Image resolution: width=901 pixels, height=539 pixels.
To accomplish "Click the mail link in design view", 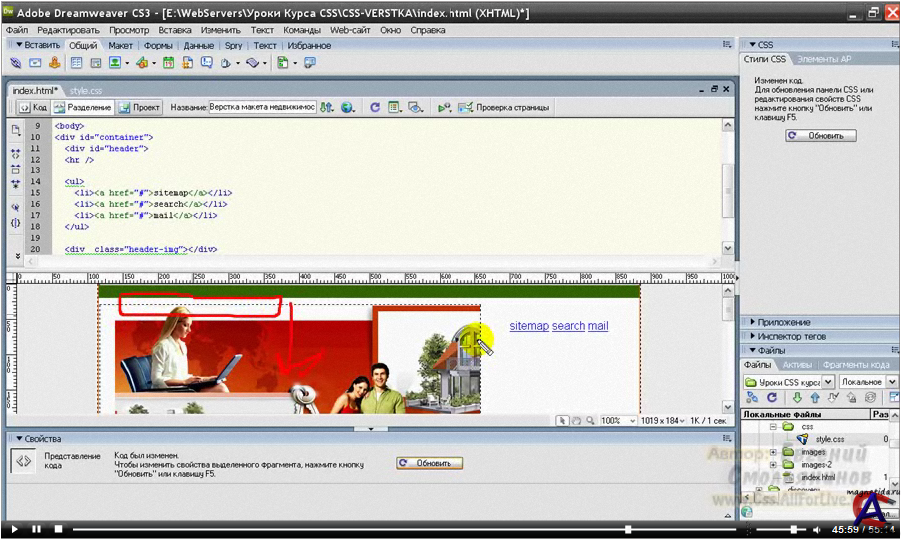I will (x=598, y=326).
